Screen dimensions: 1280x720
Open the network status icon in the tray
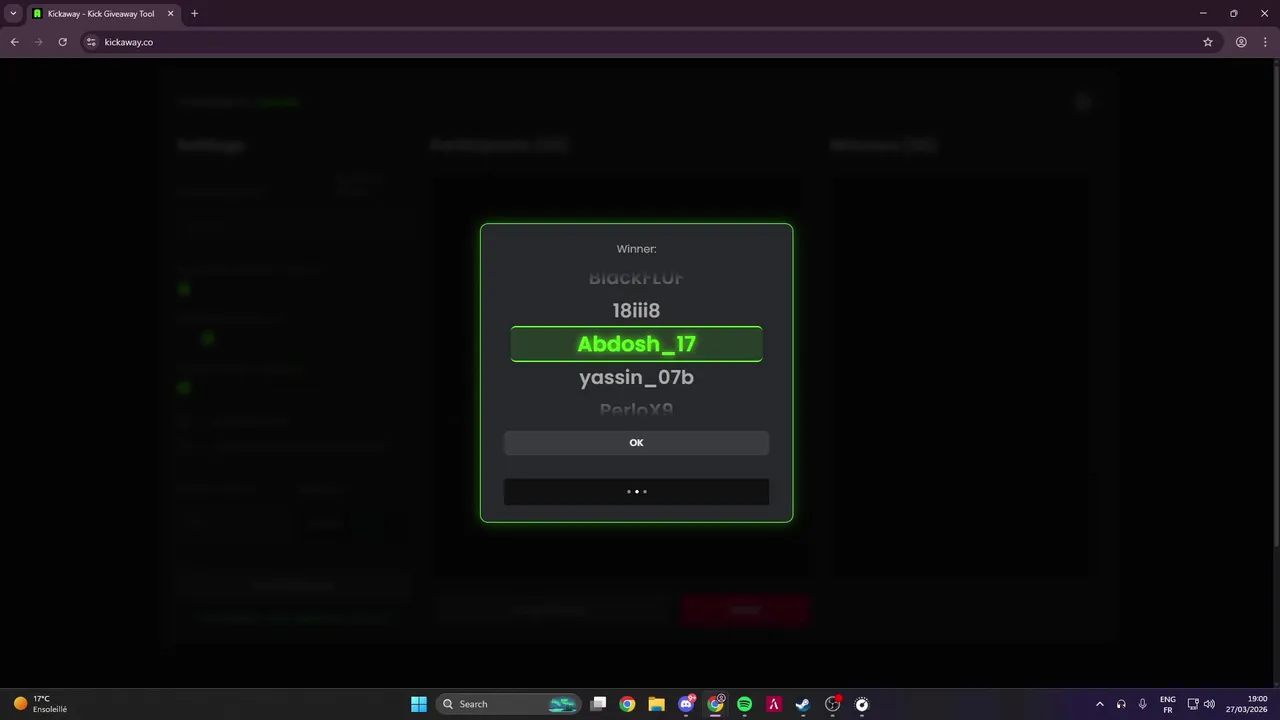1192,704
